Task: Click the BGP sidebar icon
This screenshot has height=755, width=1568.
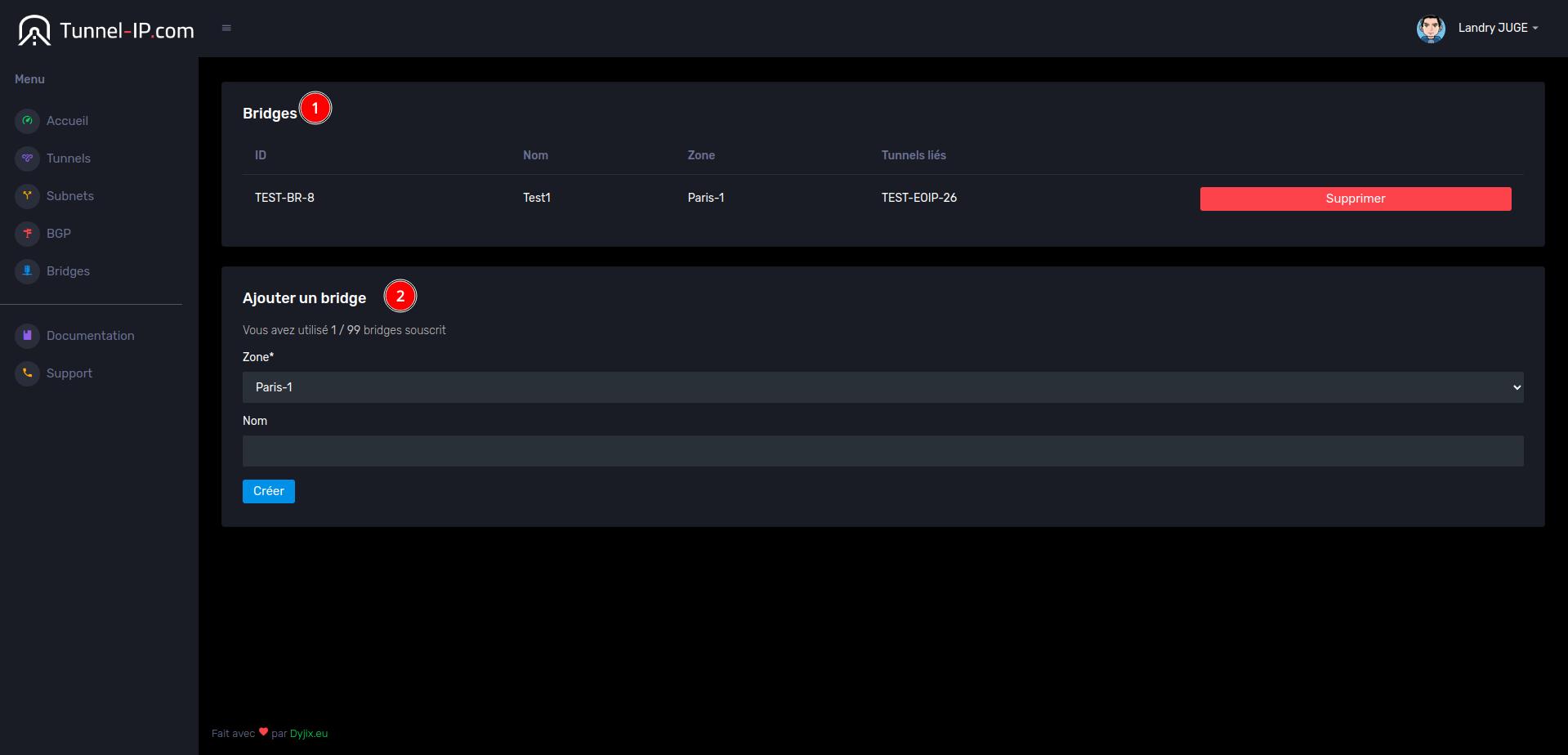Action: 27,234
